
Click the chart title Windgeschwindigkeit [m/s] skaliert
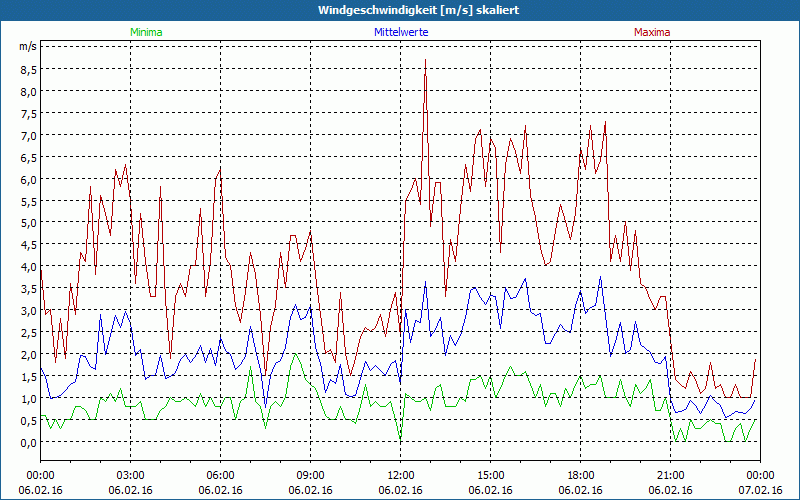click(418, 10)
